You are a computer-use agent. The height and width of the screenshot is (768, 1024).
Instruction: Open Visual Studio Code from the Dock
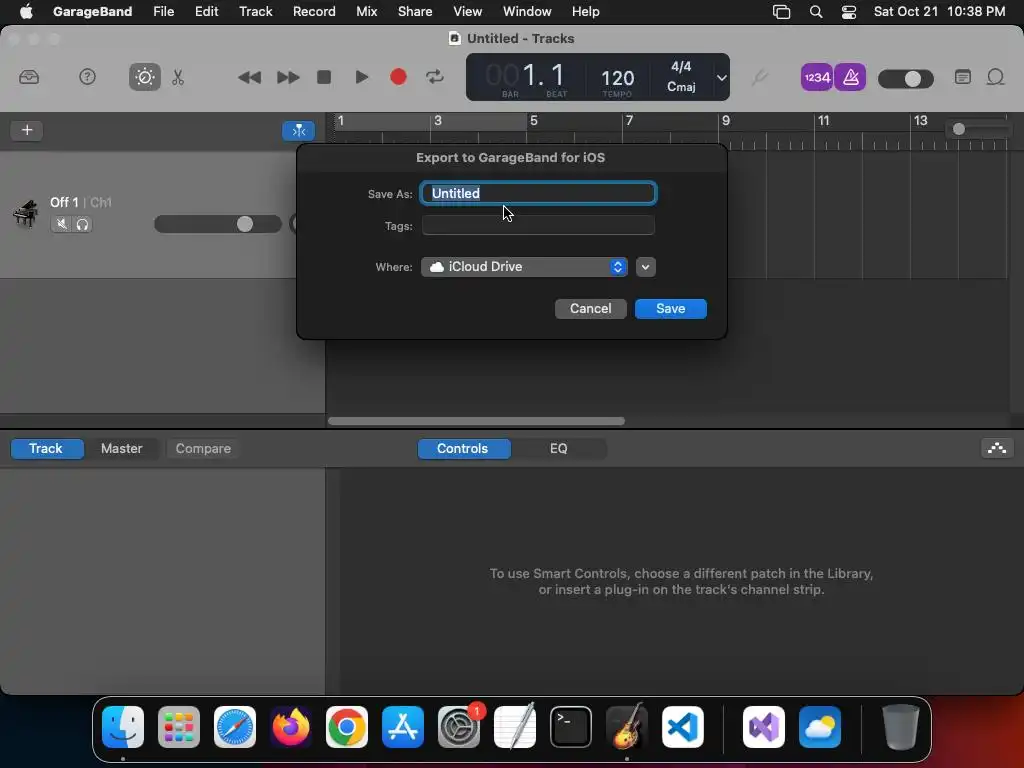pyautogui.click(x=682, y=727)
